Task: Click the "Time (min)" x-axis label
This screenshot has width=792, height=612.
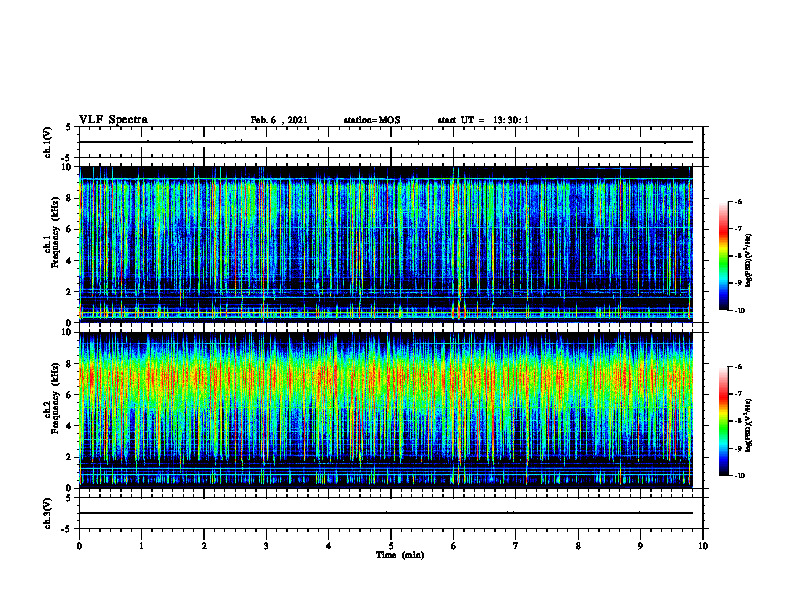Action: coord(400,555)
